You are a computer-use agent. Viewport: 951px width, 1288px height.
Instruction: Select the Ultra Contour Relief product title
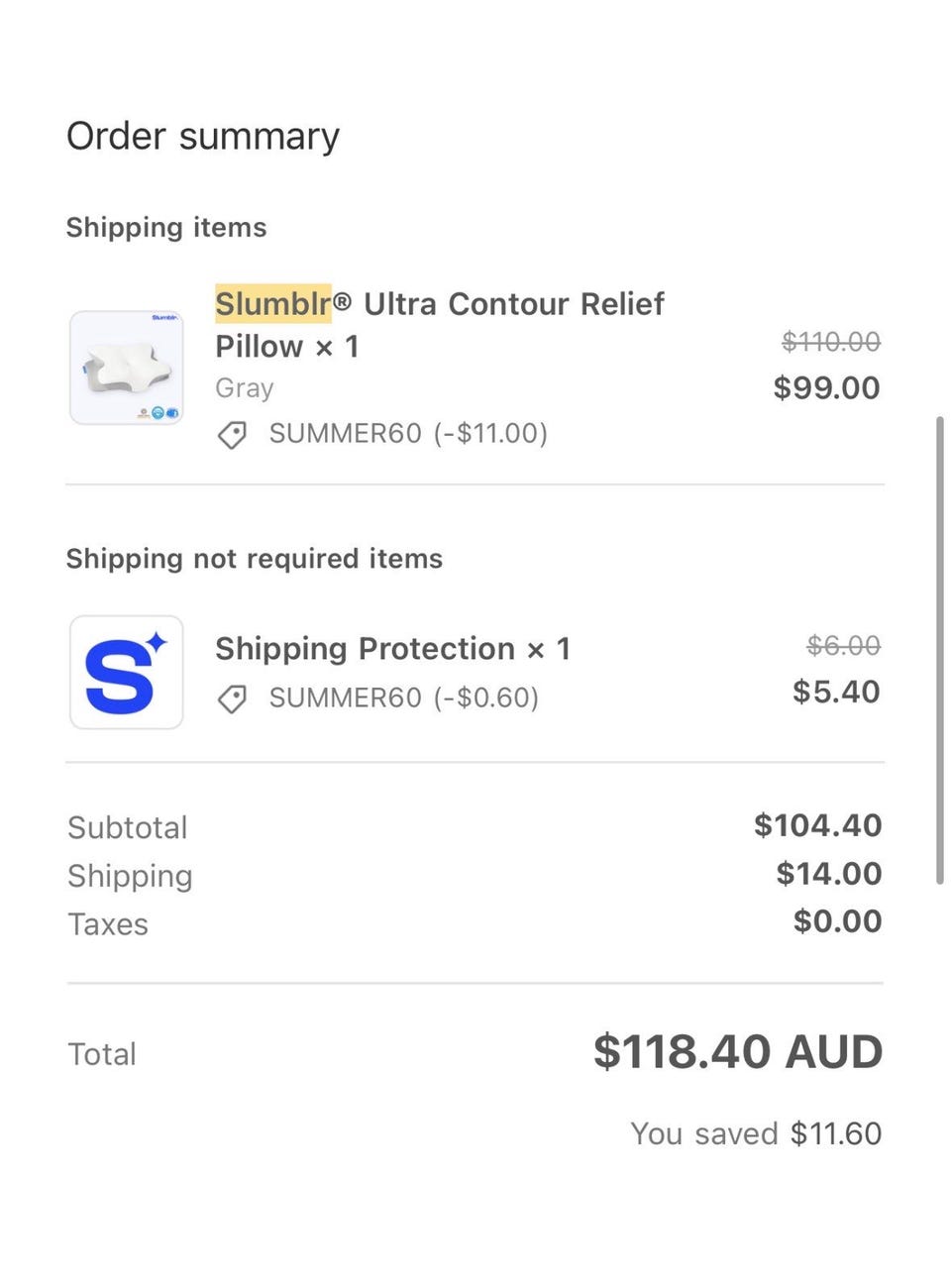[513, 303]
